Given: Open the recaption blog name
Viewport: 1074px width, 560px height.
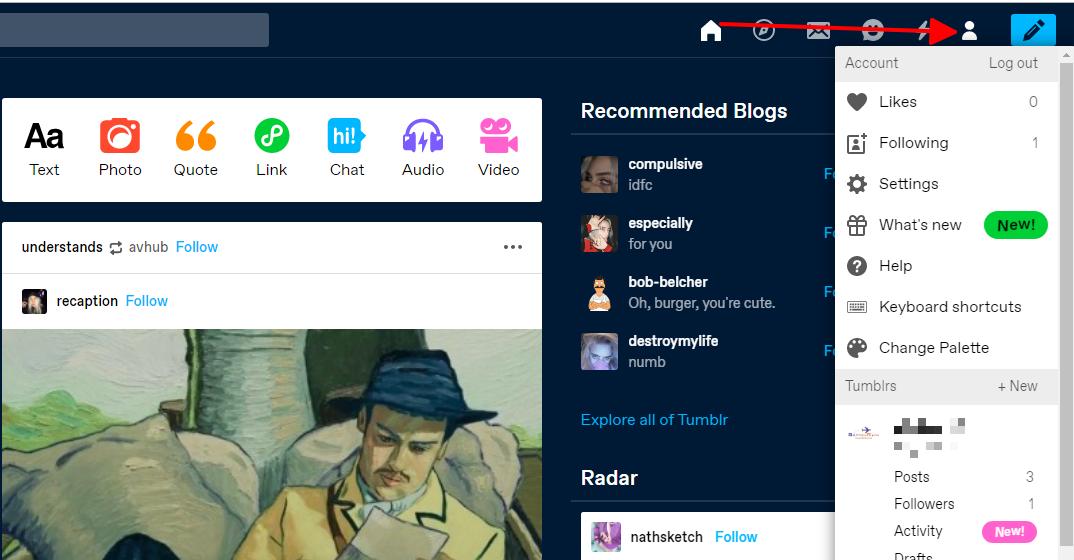Looking at the screenshot, I should (x=87, y=301).
